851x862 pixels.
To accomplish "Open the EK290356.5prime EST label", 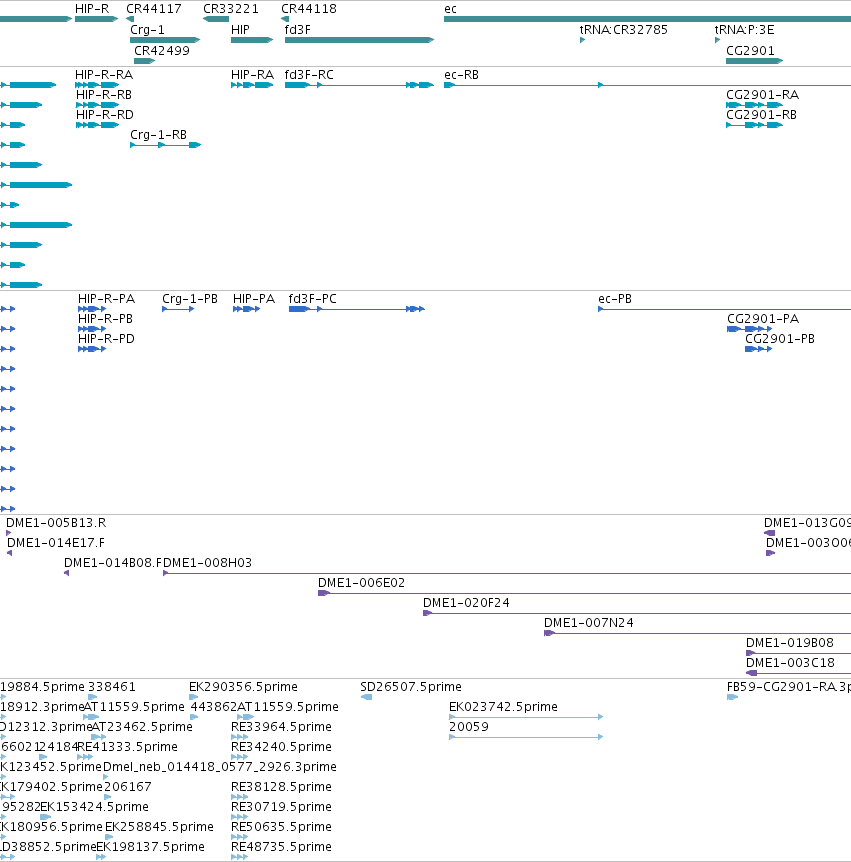I will [x=244, y=687].
